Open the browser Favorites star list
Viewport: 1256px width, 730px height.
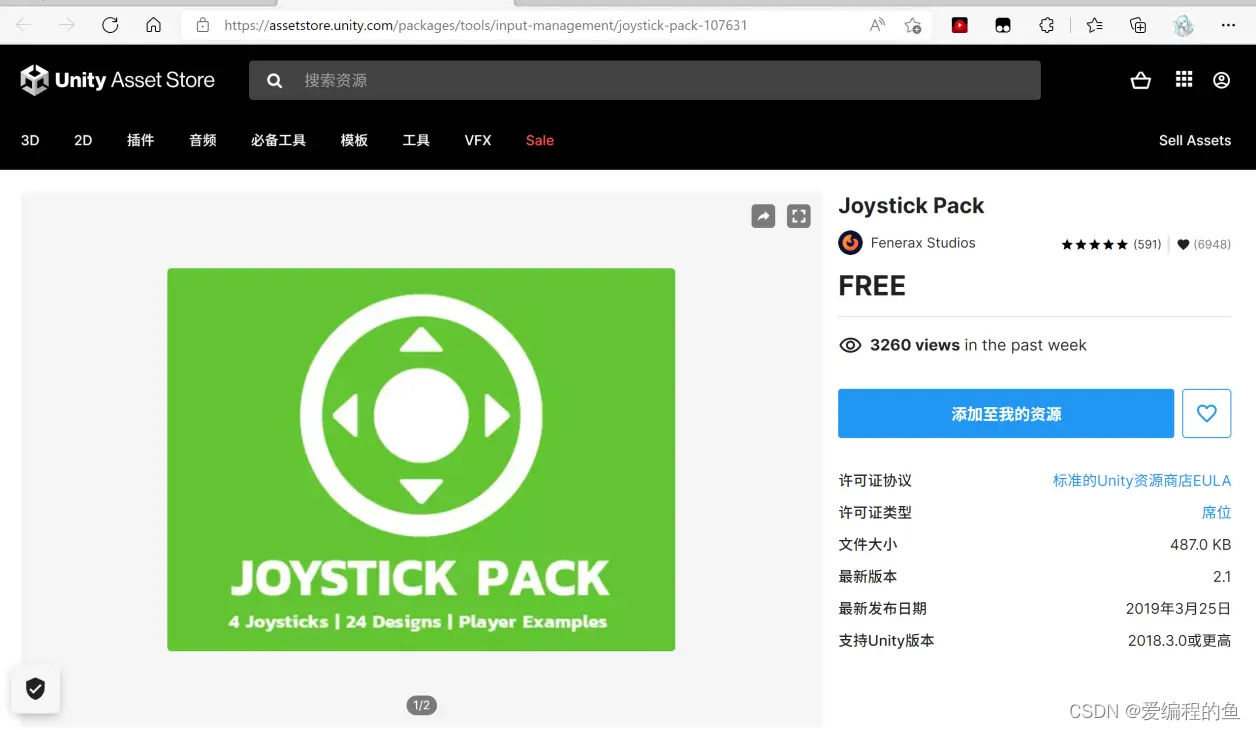(x=1093, y=25)
